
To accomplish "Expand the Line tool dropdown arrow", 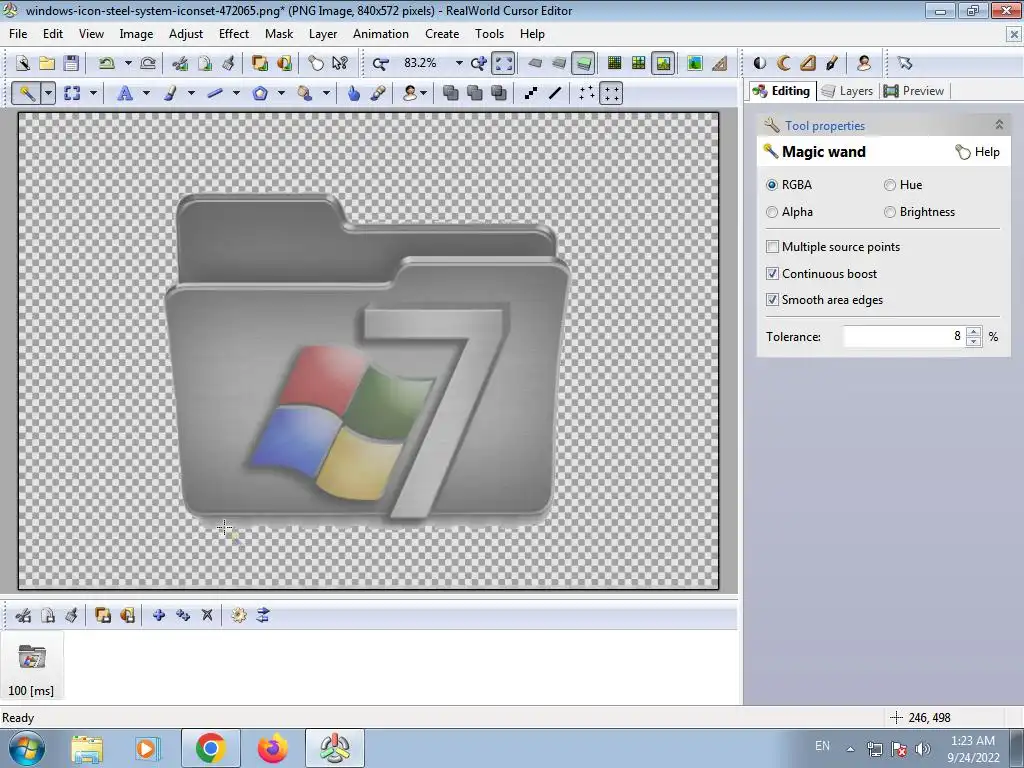I will tap(236, 93).
